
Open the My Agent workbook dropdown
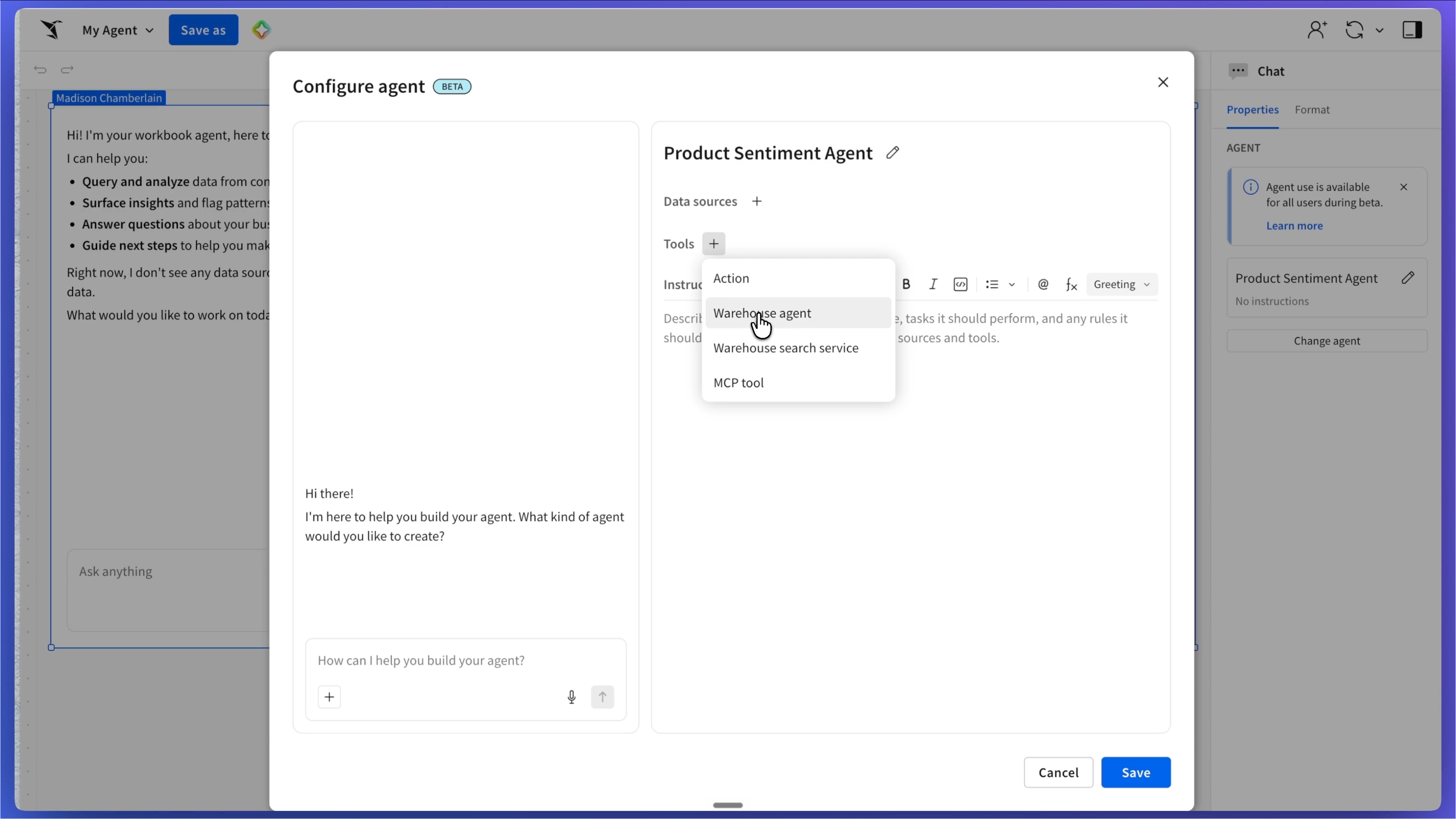tap(118, 30)
